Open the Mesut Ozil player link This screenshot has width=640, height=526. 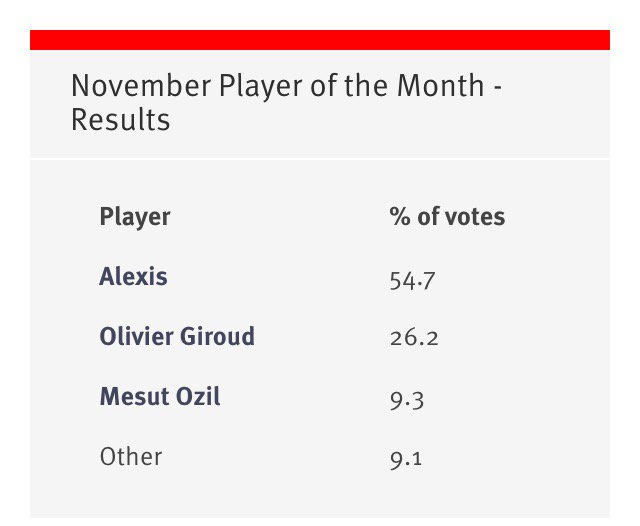[160, 396]
